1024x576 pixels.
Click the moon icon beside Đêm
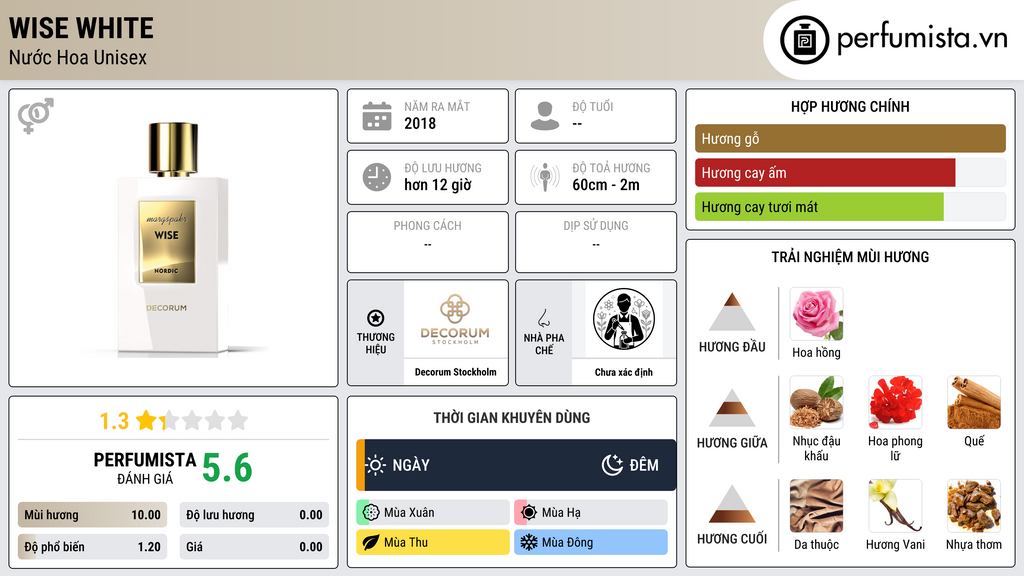(612, 465)
